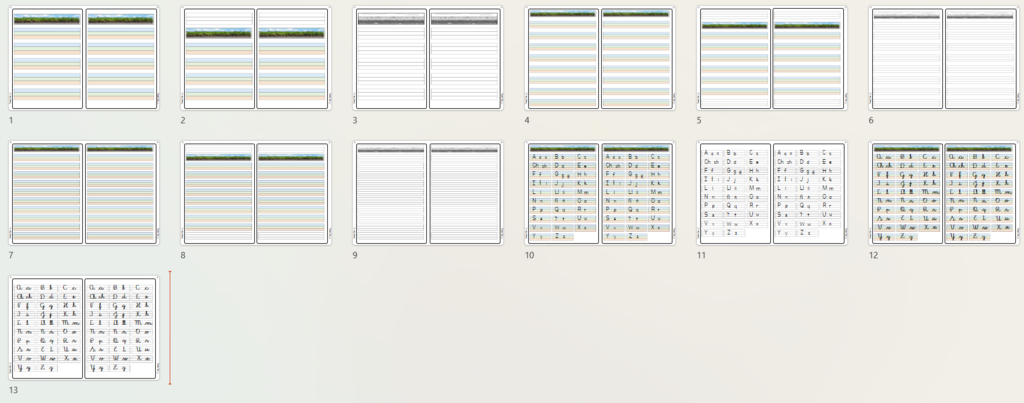This screenshot has width=1024, height=403.
Task: Select slide 2 thumbnail
Action: pos(256,58)
